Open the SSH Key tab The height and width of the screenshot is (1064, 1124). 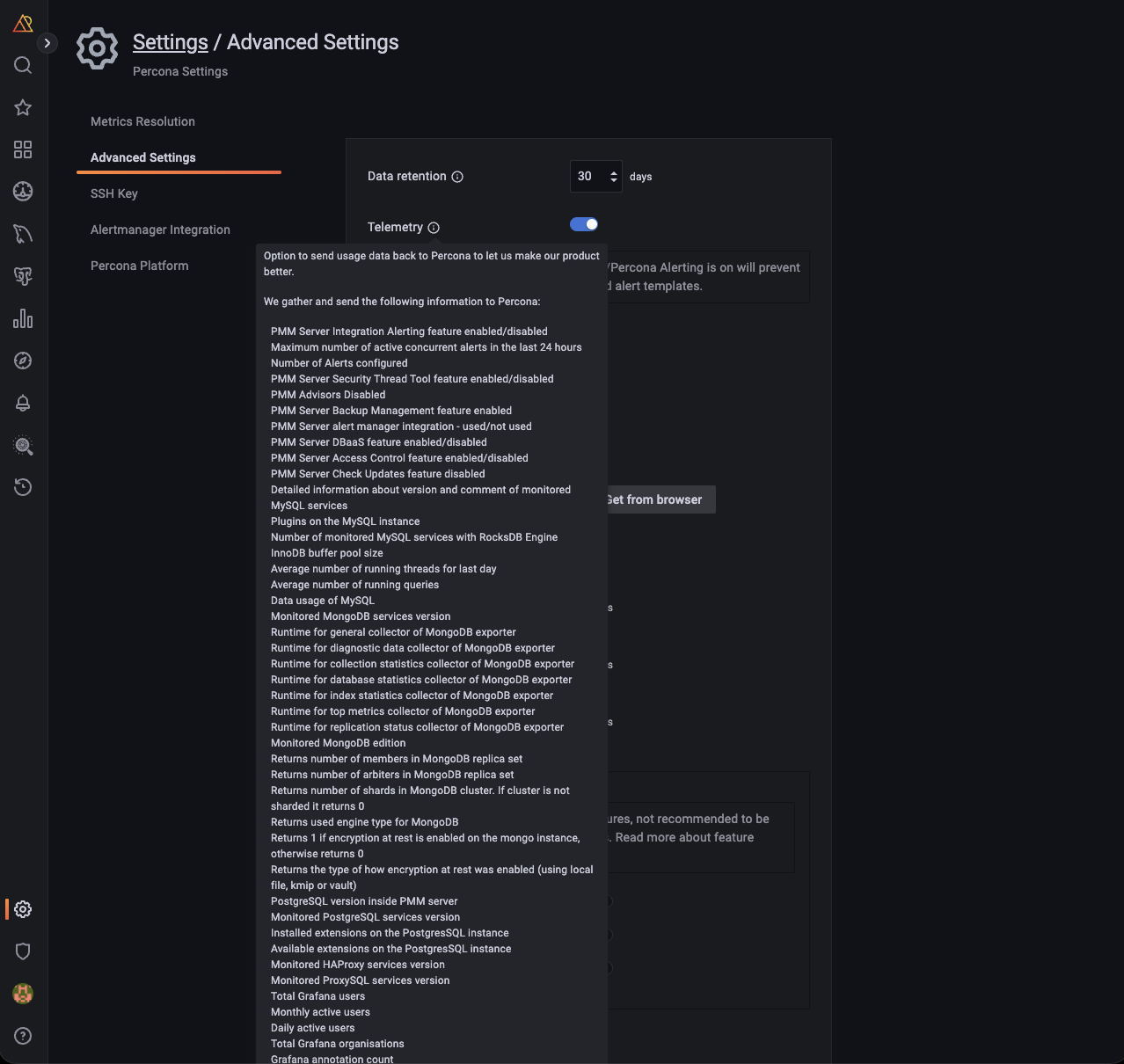pyautogui.click(x=114, y=193)
